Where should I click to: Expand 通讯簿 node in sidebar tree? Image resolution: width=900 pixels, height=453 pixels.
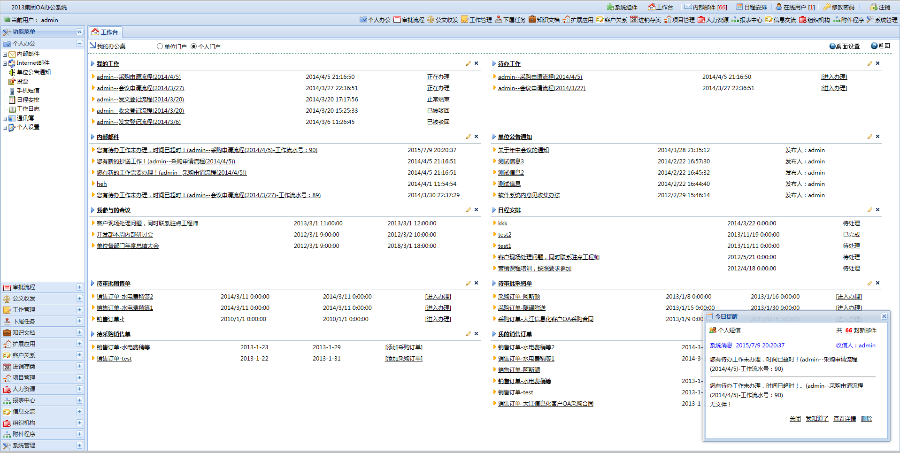tap(5, 118)
